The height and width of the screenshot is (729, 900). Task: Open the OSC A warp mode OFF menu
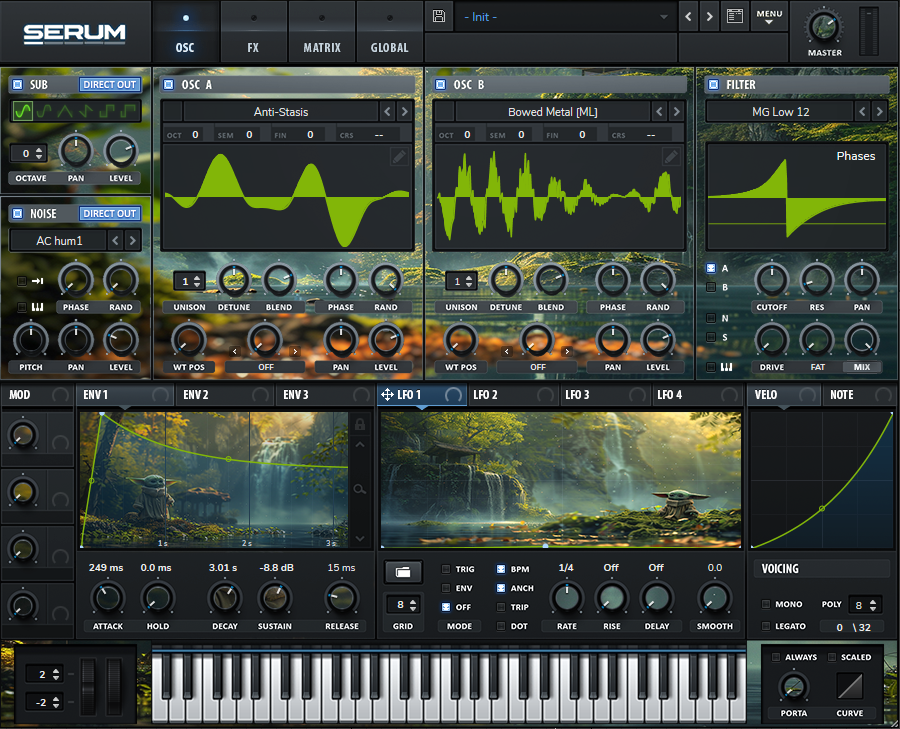pyautogui.click(x=266, y=367)
